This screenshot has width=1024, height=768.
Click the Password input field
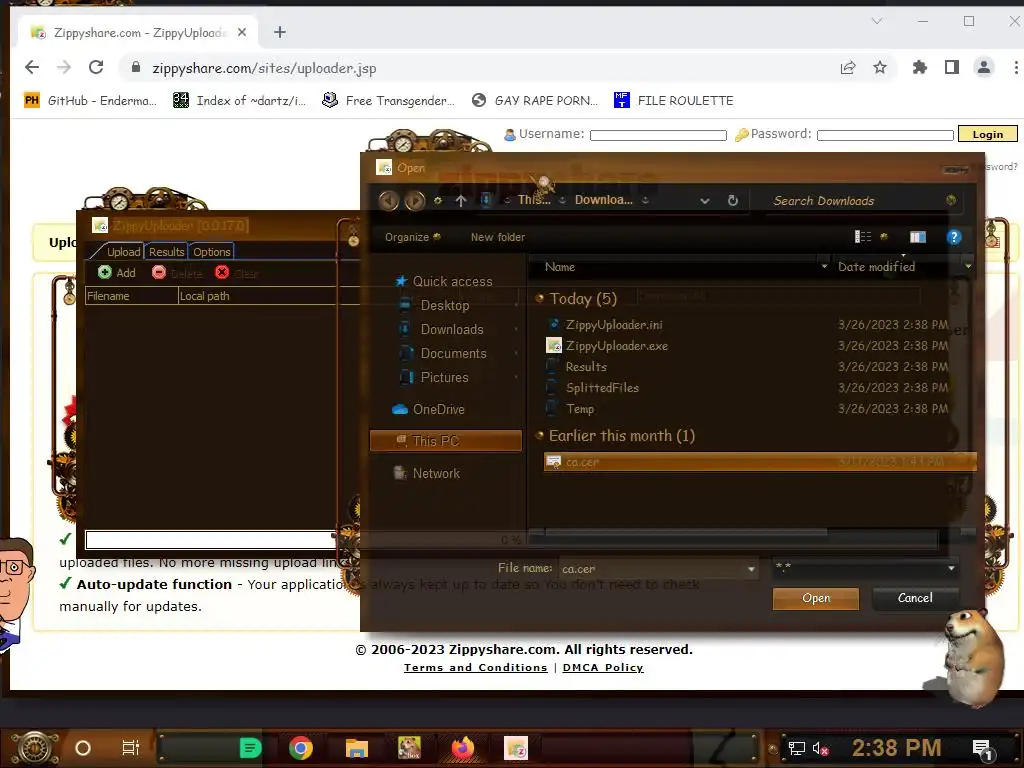pos(885,135)
